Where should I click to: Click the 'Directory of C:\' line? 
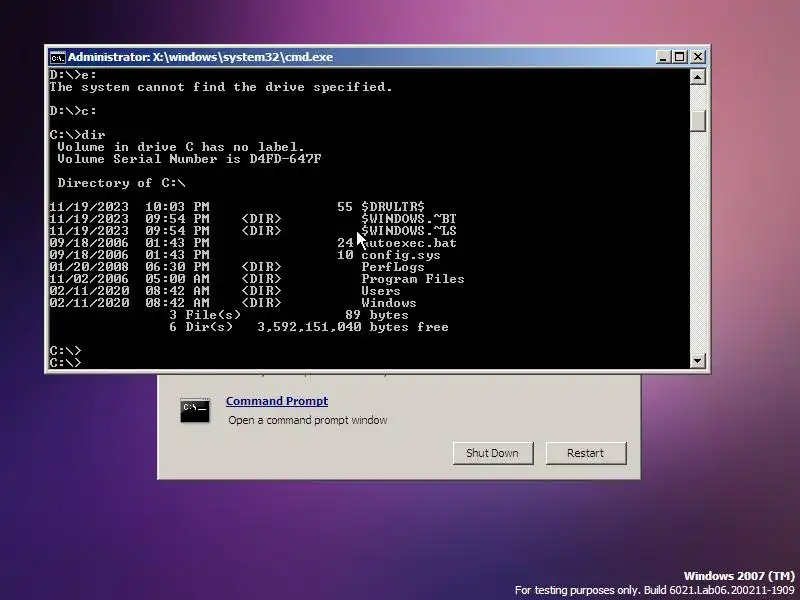[x=121, y=183]
